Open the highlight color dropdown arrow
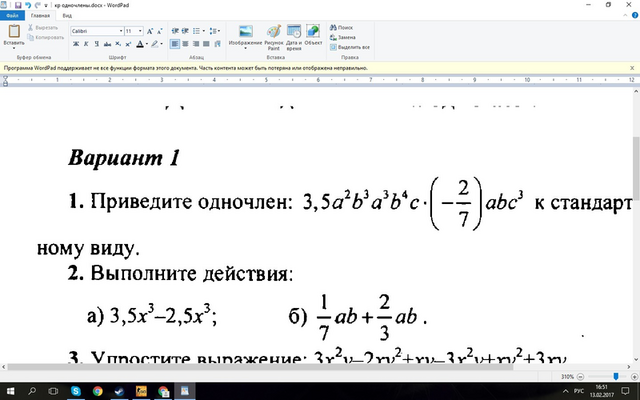Image resolution: width=640 pixels, height=400 pixels. click(x=162, y=44)
